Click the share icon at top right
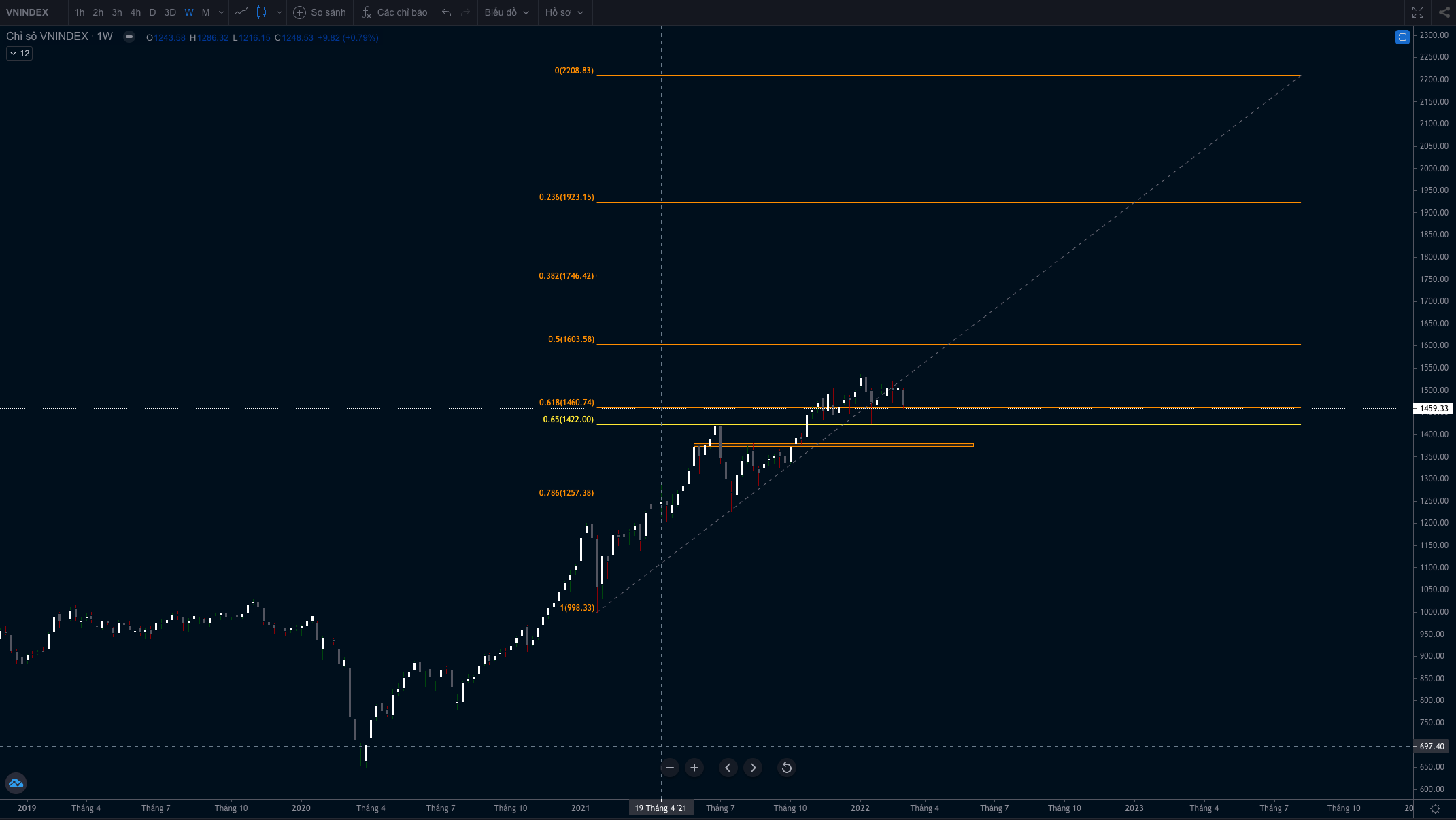 (x=1444, y=12)
